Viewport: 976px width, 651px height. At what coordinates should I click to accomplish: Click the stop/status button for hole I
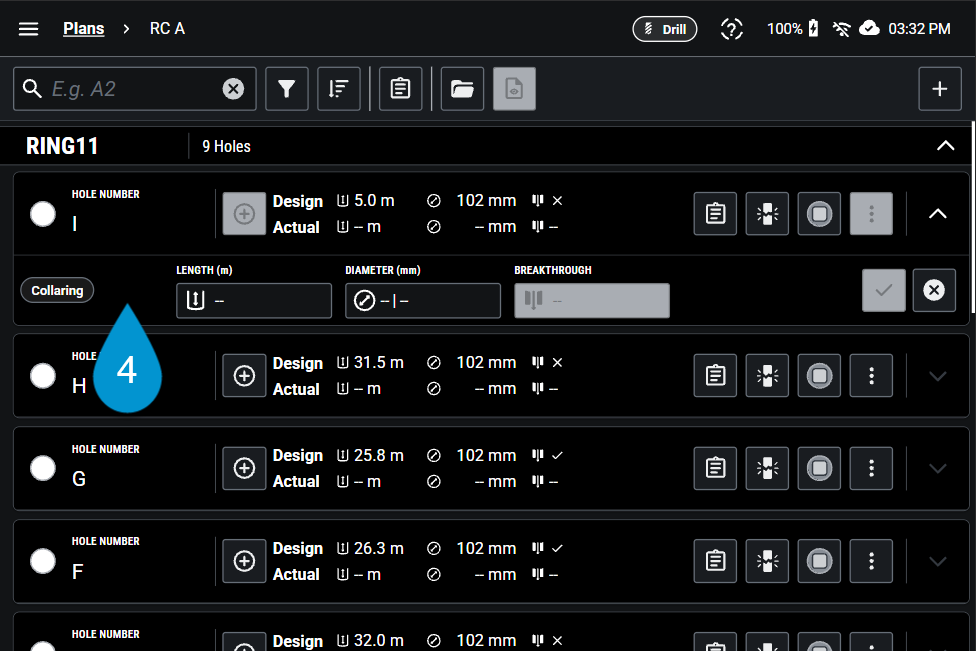click(819, 214)
